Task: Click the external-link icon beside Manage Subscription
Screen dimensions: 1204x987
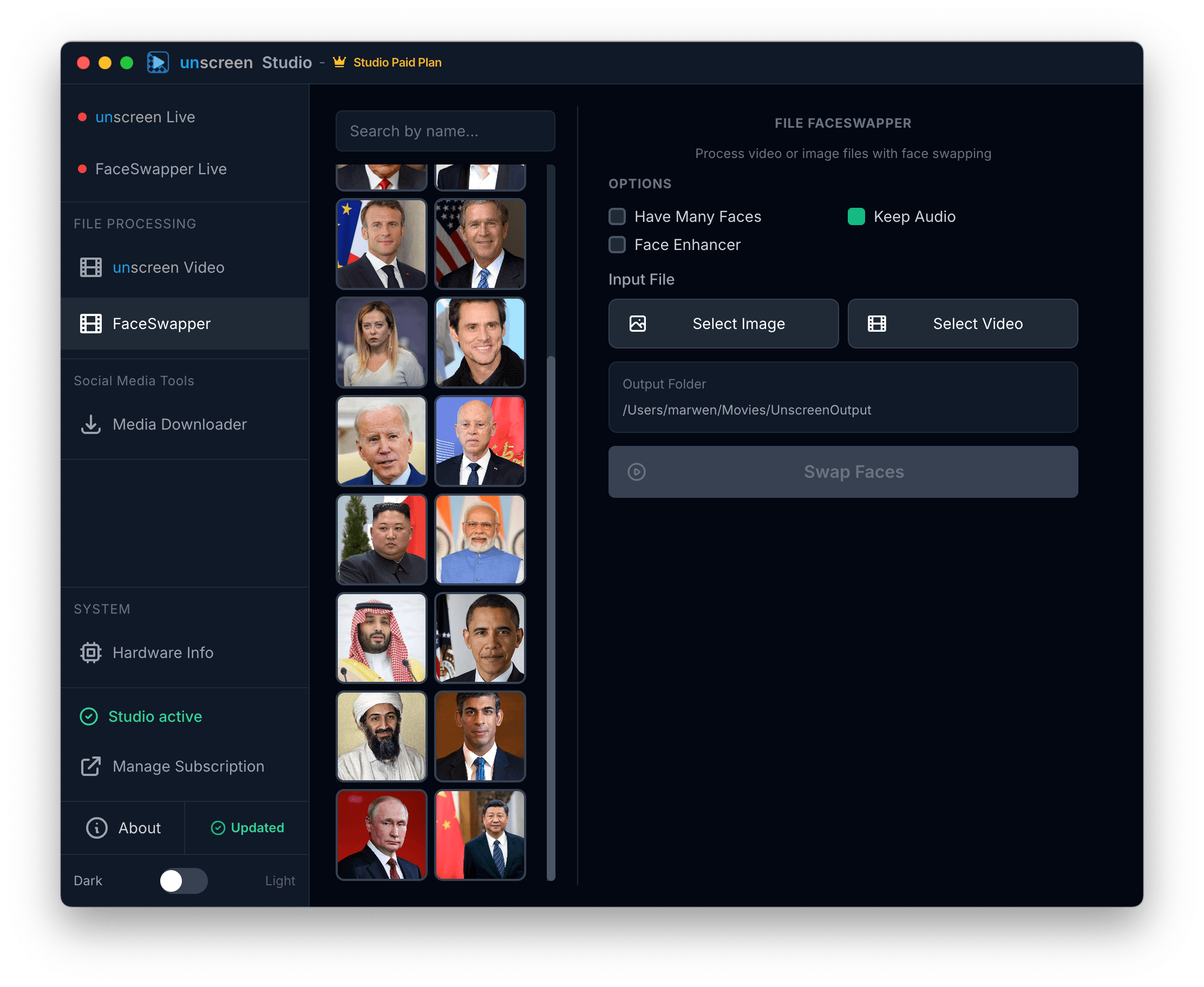Action: 90,766
